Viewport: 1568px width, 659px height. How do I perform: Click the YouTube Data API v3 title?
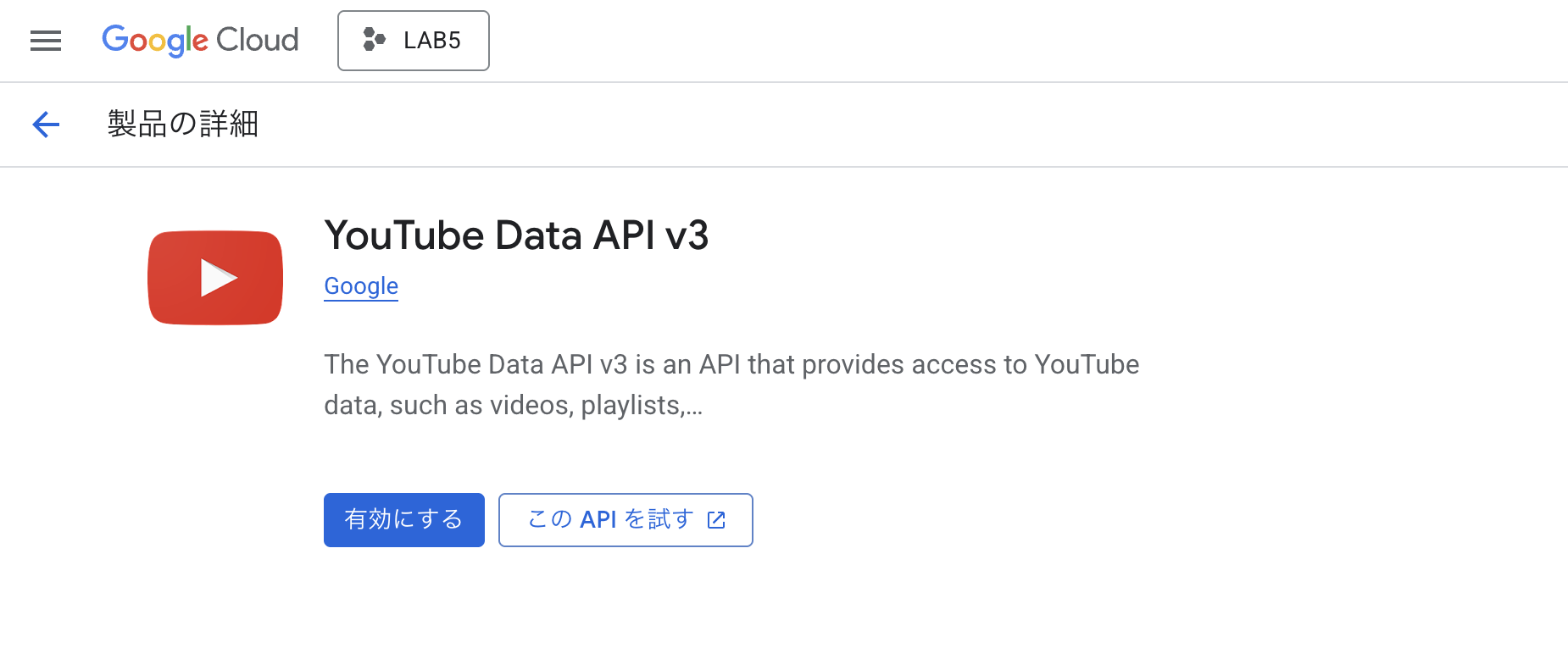point(516,235)
